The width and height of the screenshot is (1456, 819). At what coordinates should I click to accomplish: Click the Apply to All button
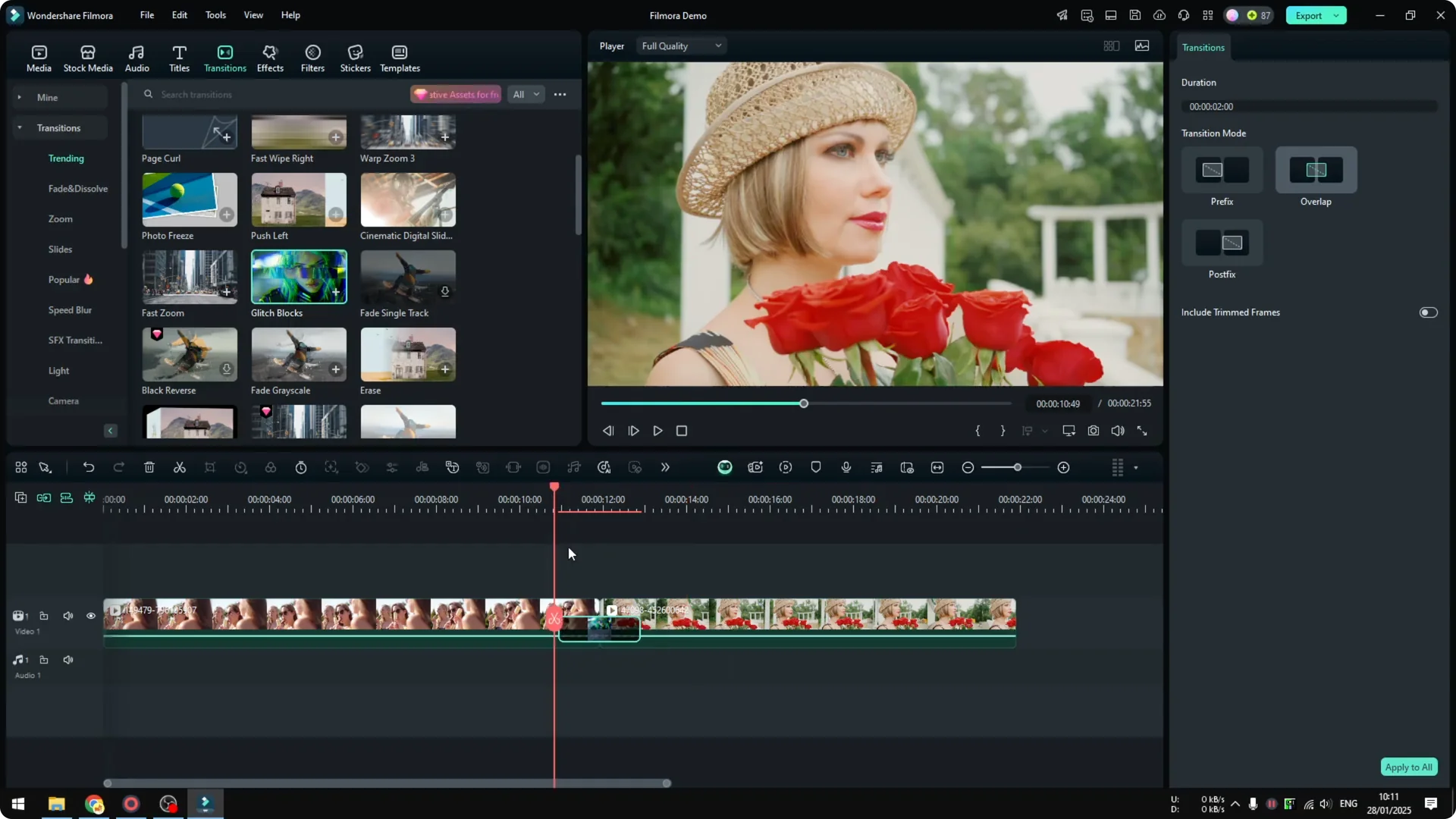1408,767
